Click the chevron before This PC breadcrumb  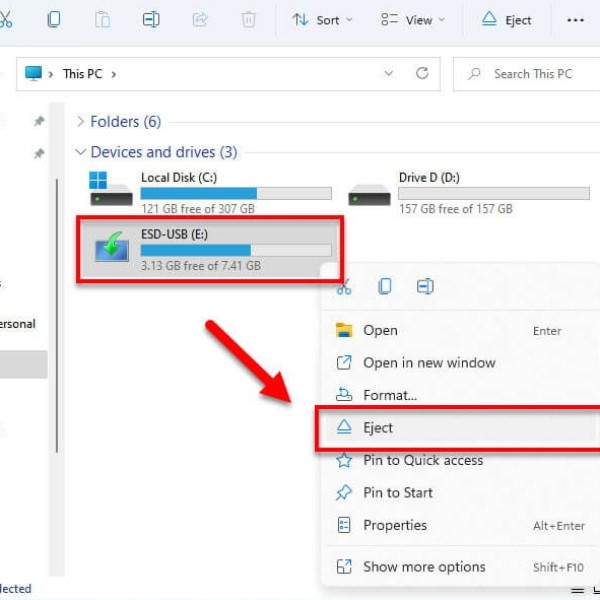click(x=51, y=74)
